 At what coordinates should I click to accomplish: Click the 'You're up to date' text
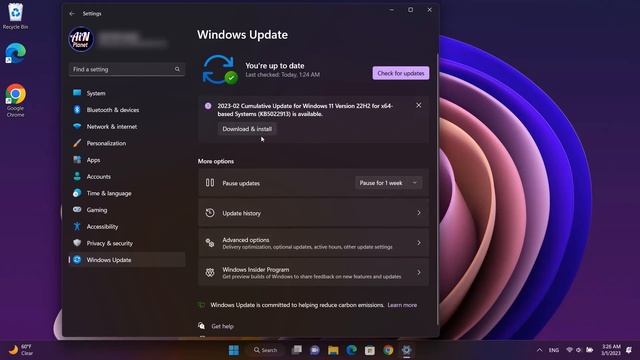275,66
